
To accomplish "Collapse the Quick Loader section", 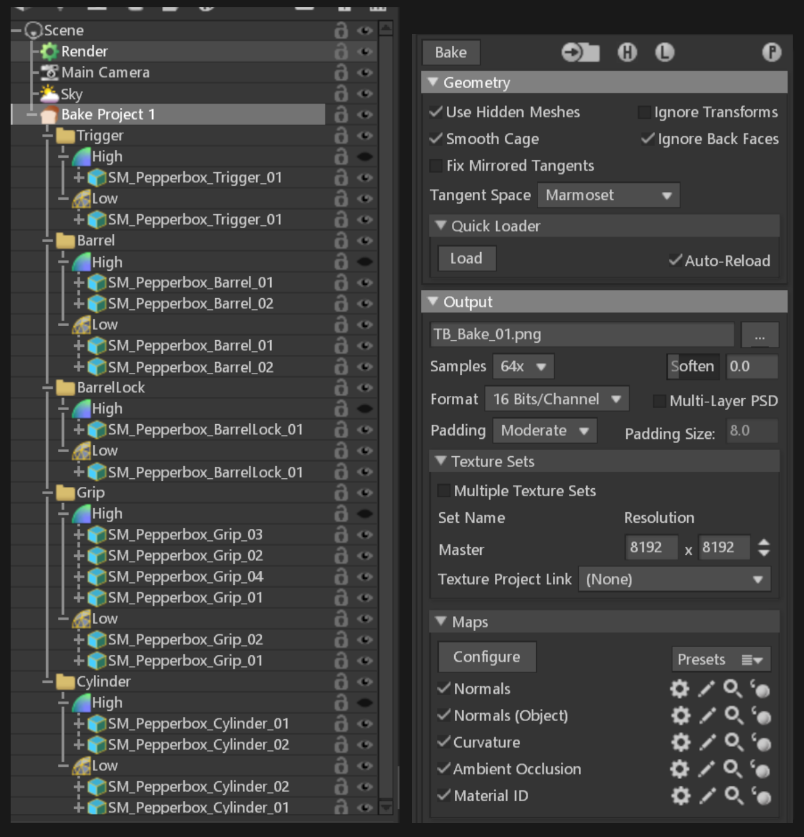I will point(440,225).
